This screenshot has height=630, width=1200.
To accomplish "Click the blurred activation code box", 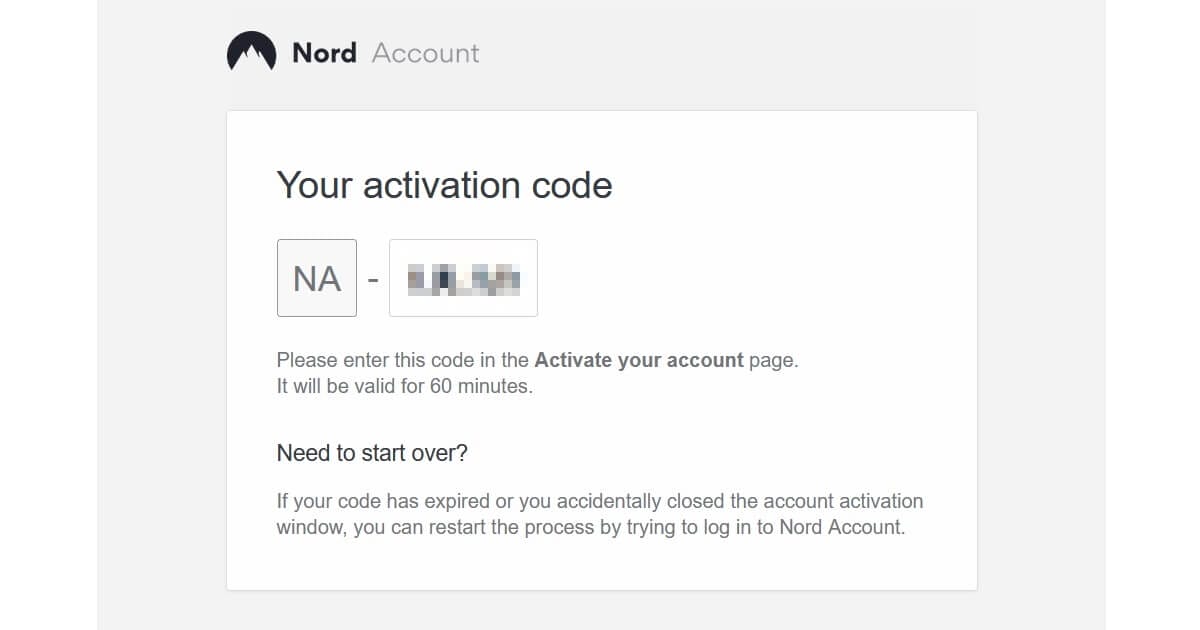I will 463,278.
